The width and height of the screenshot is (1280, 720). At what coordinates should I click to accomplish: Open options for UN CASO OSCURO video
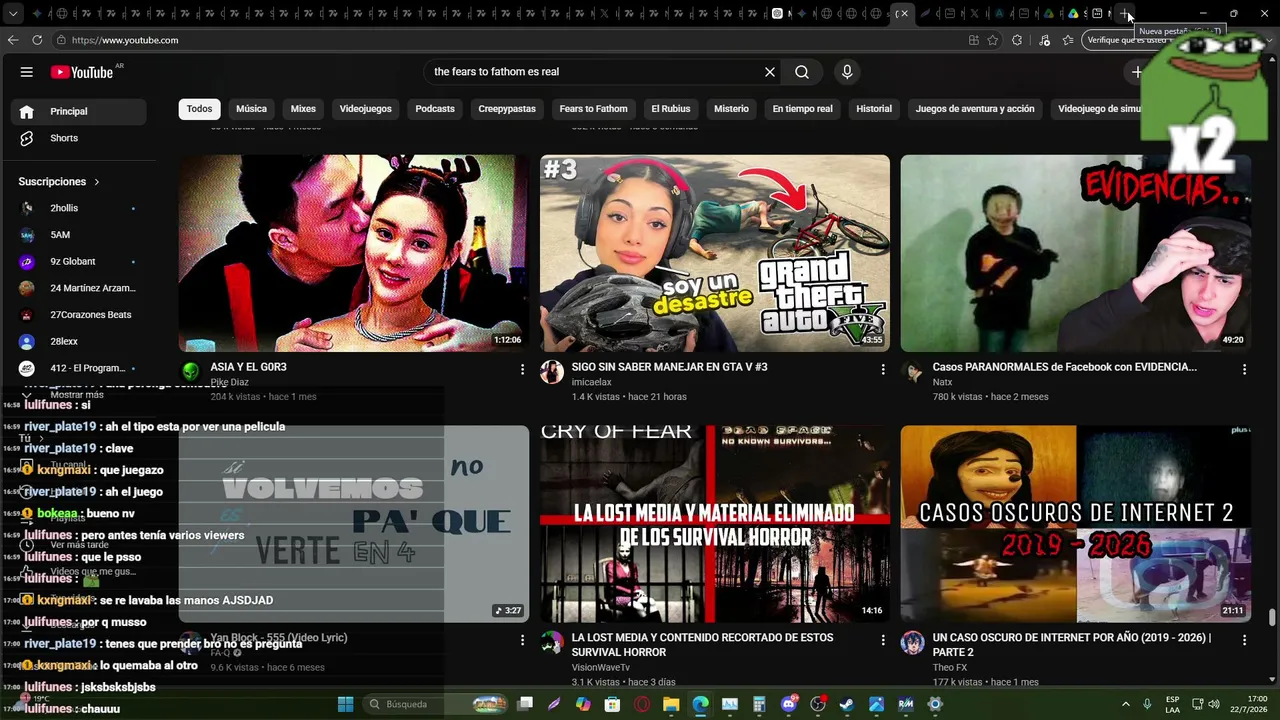[x=1244, y=640]
